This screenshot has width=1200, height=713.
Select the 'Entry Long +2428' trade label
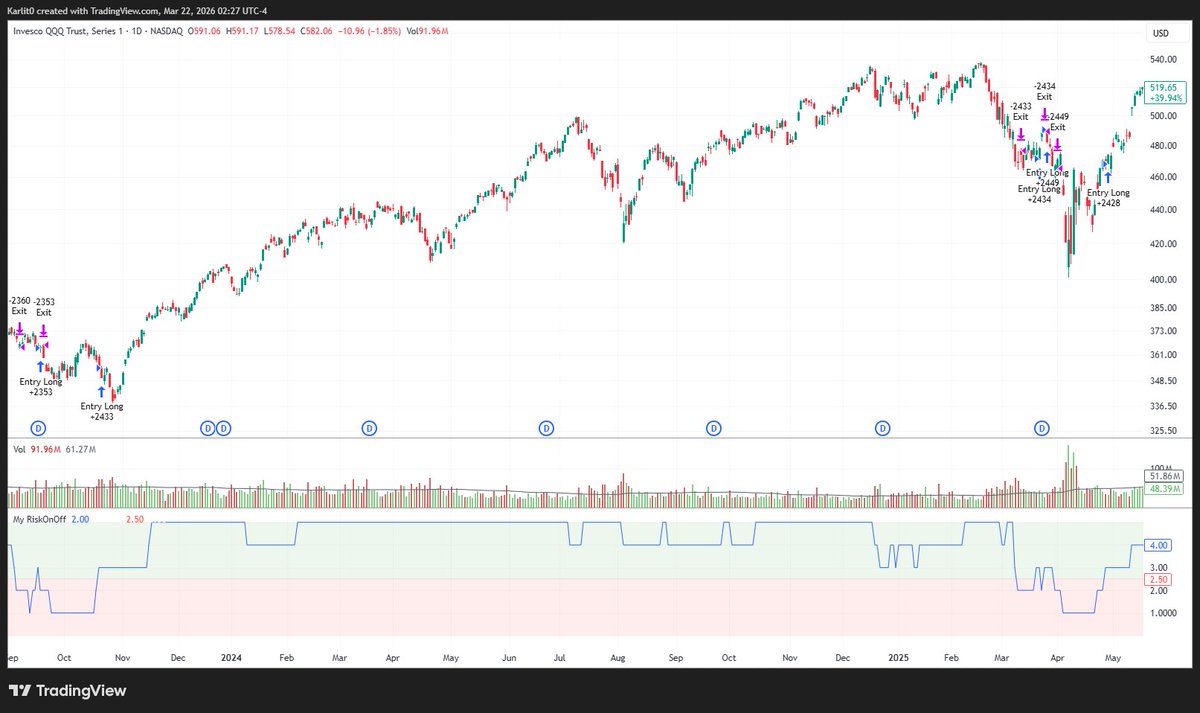point(1108,198)
